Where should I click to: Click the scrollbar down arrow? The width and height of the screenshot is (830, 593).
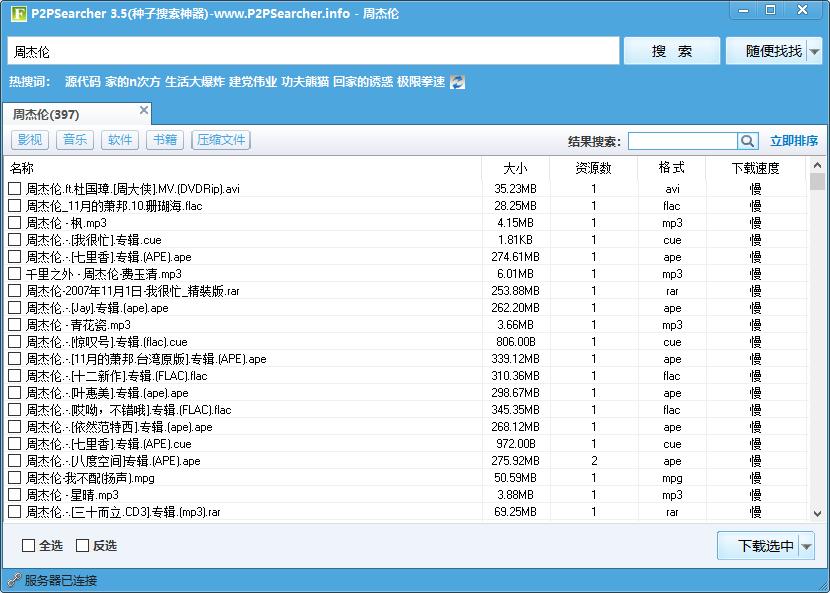(817, 513)
